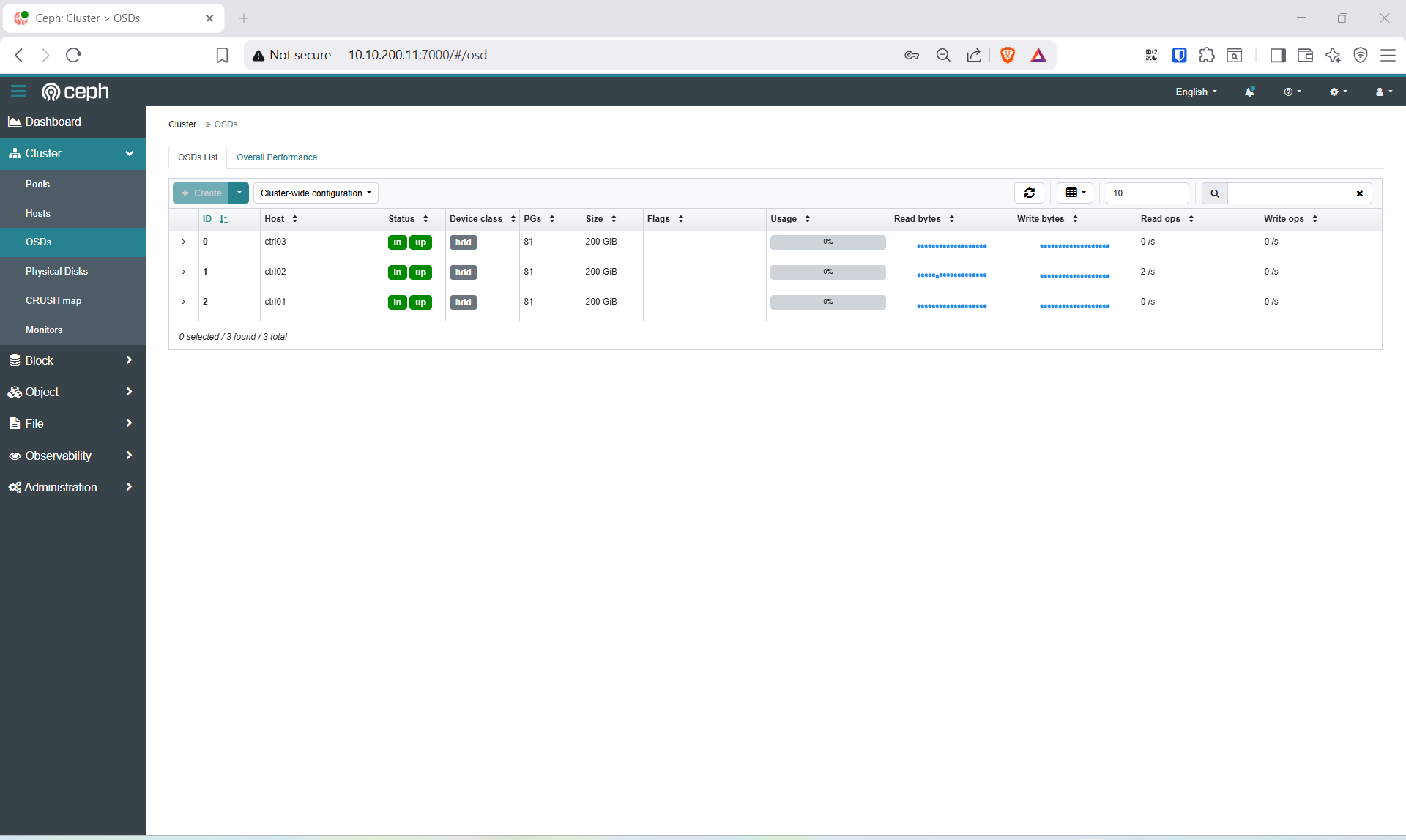Open a new browser tab

pyautogui.click(x=244, y=18)
